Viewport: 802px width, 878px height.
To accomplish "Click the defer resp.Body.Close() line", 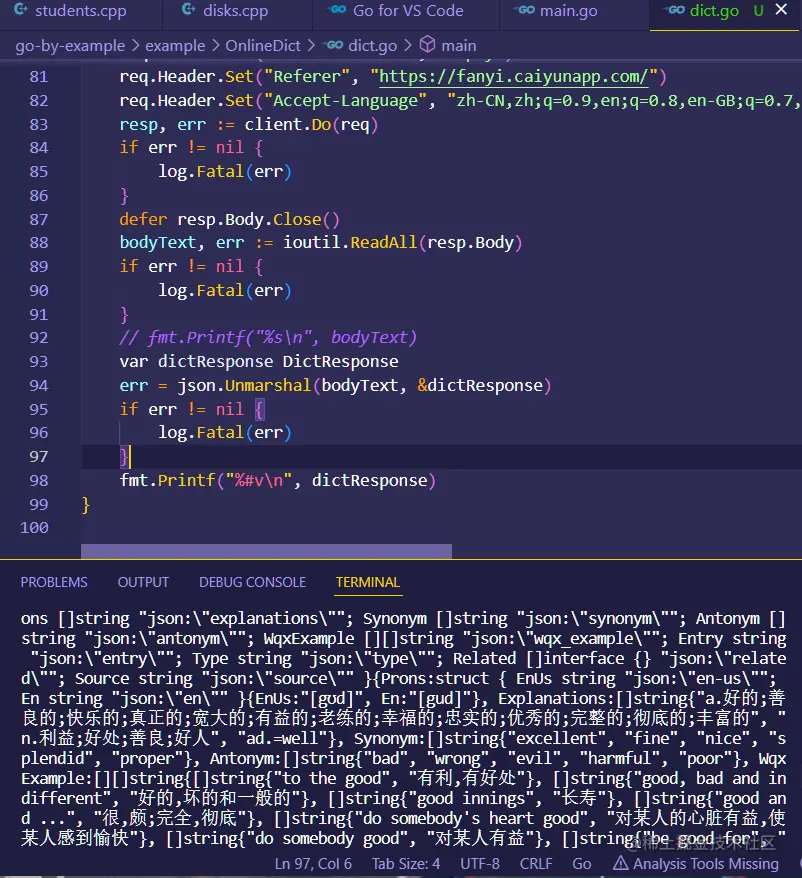I will (x=230, y=220).
